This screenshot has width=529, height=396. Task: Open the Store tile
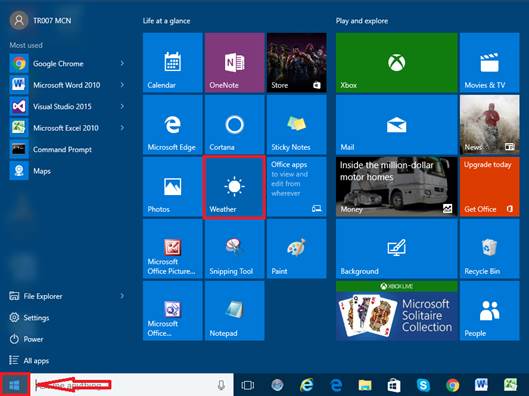[297, 62]
